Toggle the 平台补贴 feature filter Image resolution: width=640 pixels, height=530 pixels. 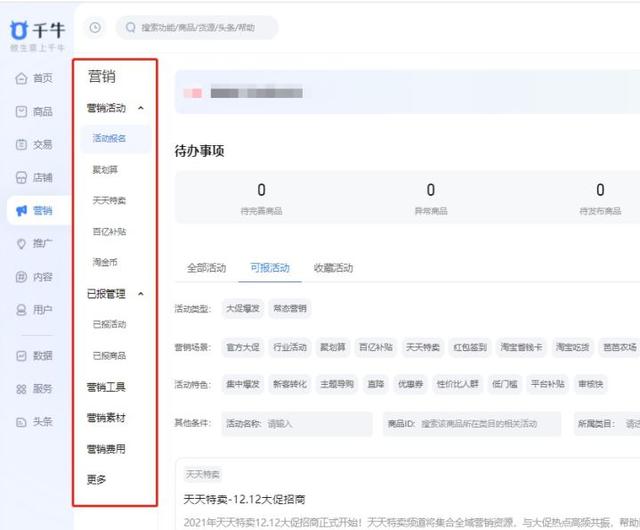tap(547, 384)
